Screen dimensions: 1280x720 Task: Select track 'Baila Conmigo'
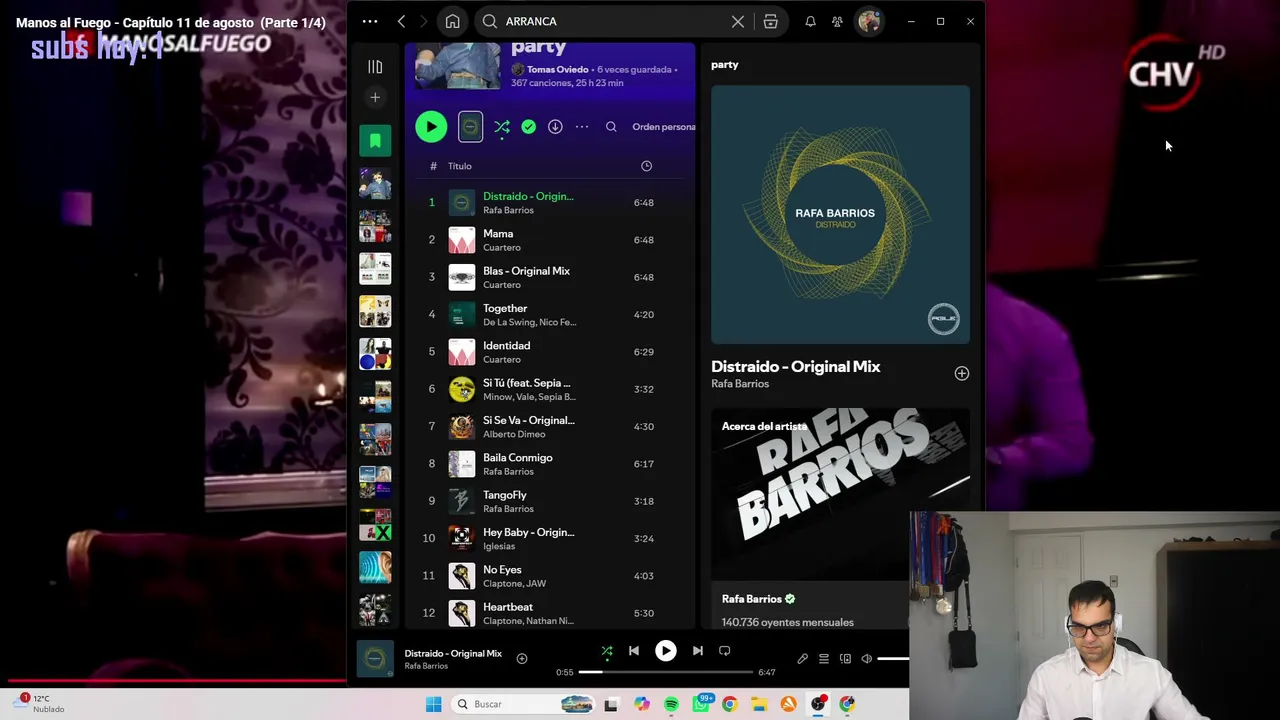(x=548, y=464)
